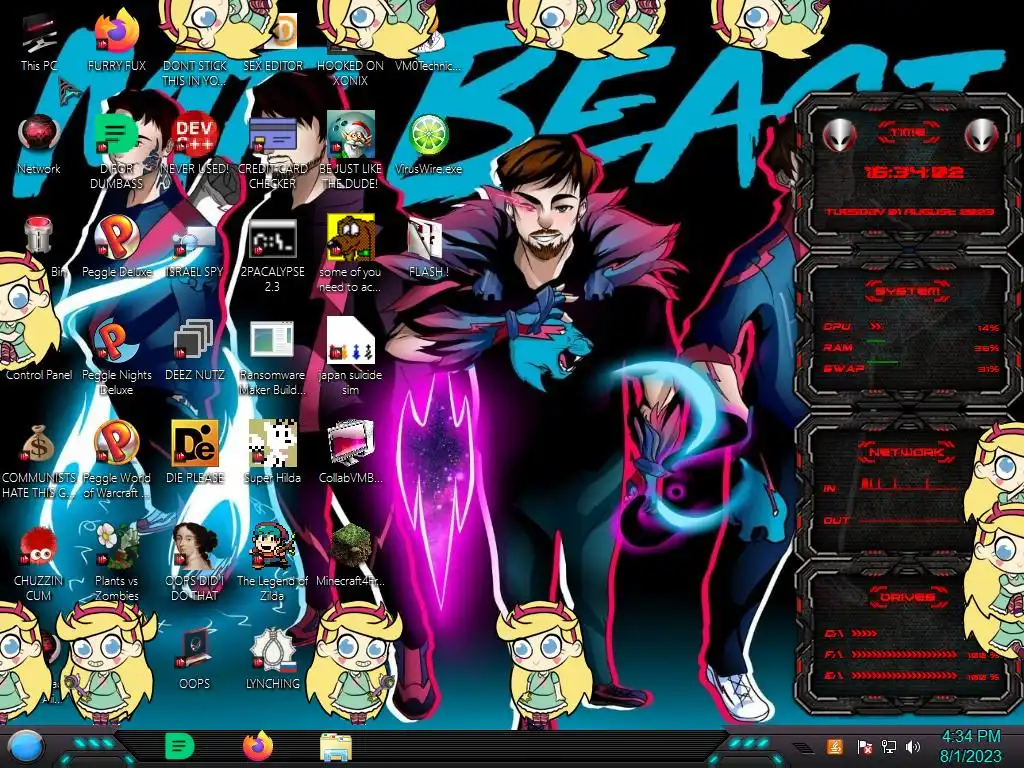Click the CPU usage meter in widget
1024x768 pixels.
(911, 327)
